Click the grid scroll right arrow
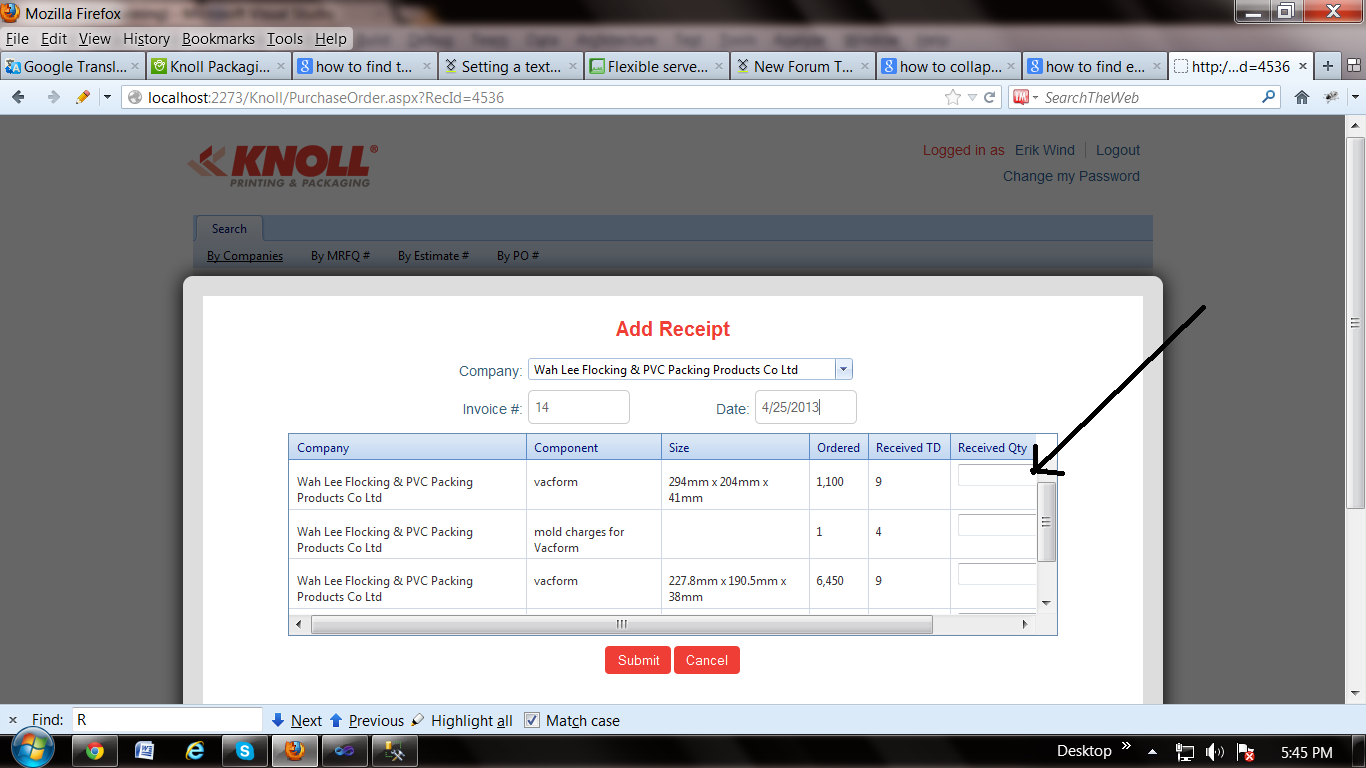The height and width of the screenshot is (768, 1366). tap(1025, 624)
